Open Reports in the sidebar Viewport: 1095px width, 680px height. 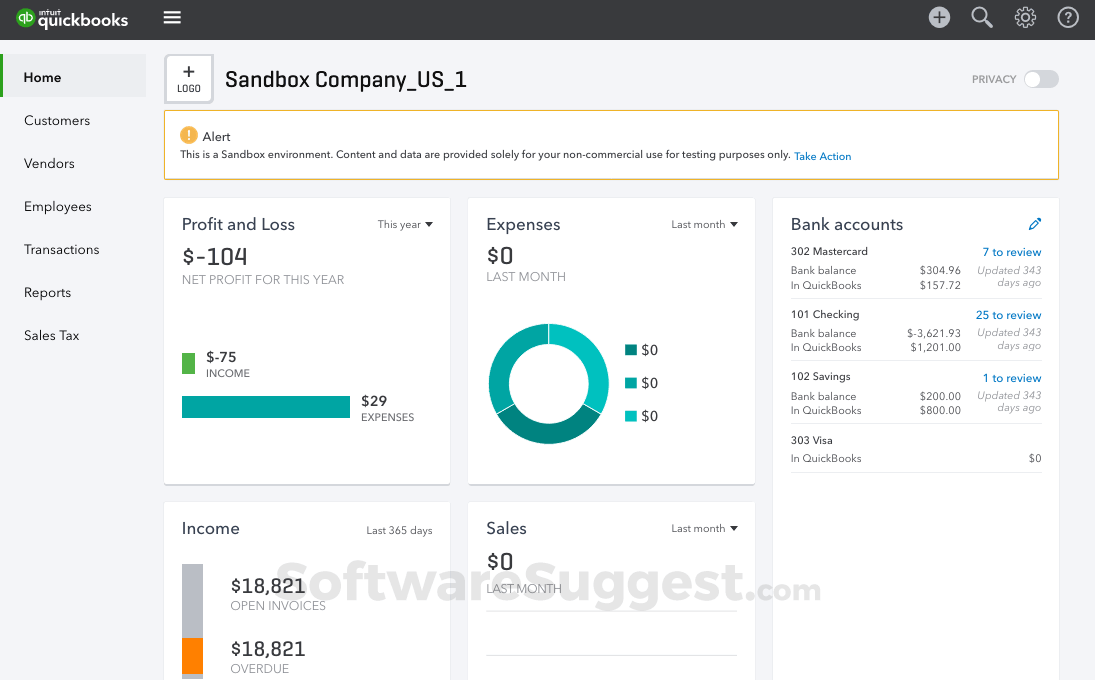(47, 292)
